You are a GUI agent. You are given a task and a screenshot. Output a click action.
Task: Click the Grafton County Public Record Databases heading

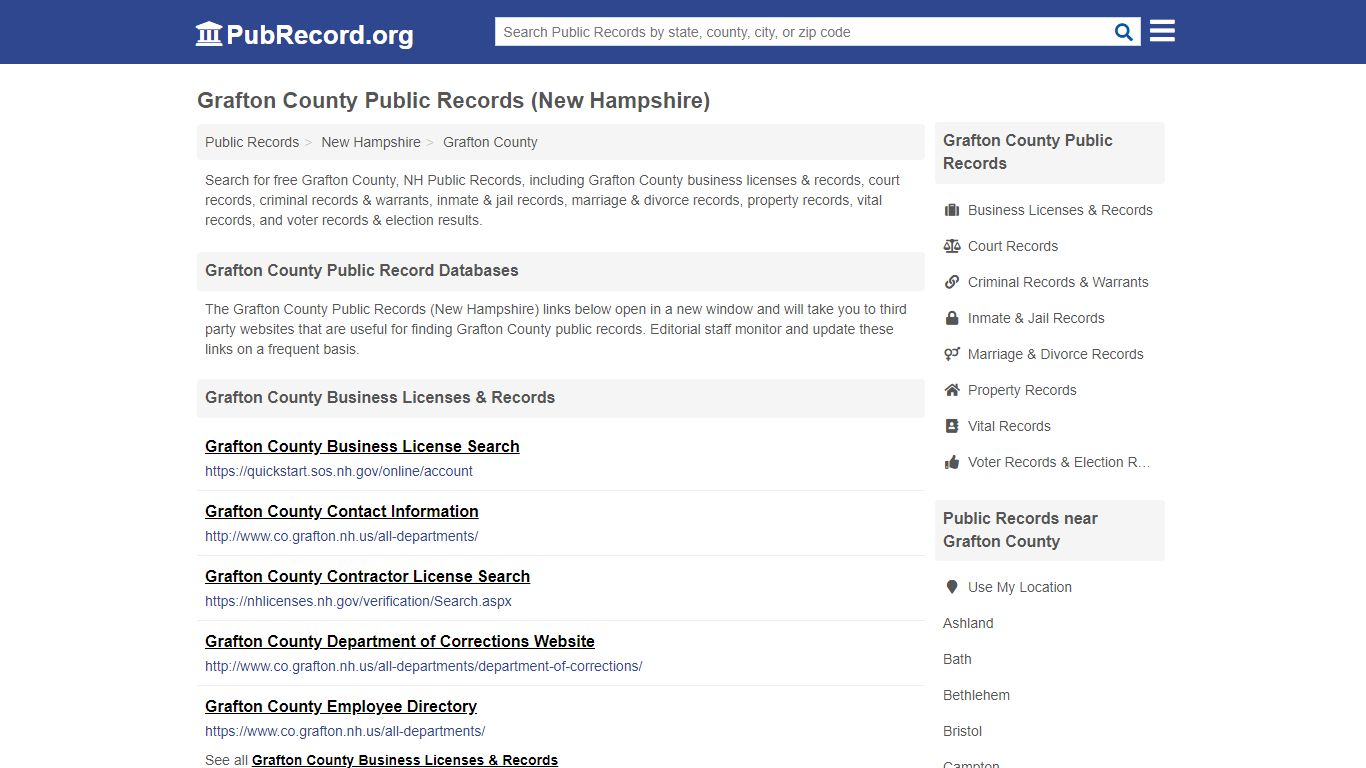(x=362, y=270)
